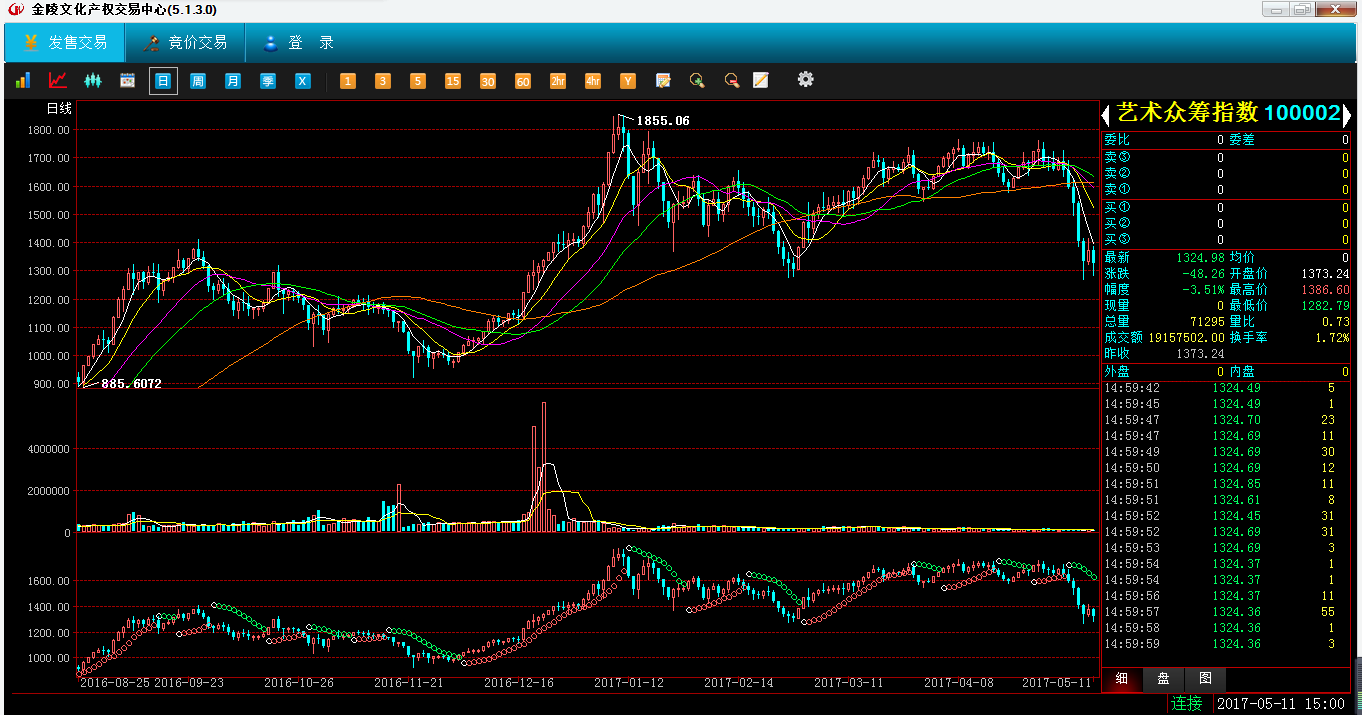Open the settings gear icon
Screen dimensions: 1362x715
tap(806, 79)
